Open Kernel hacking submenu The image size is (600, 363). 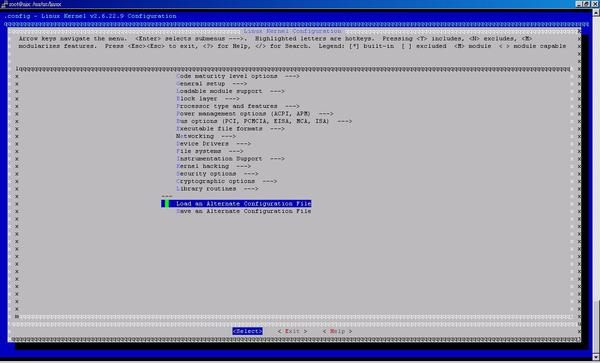[213, 166]
